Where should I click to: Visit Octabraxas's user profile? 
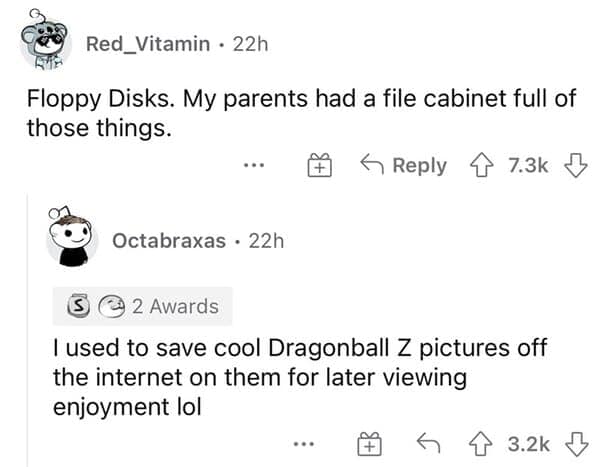point(168,241)
